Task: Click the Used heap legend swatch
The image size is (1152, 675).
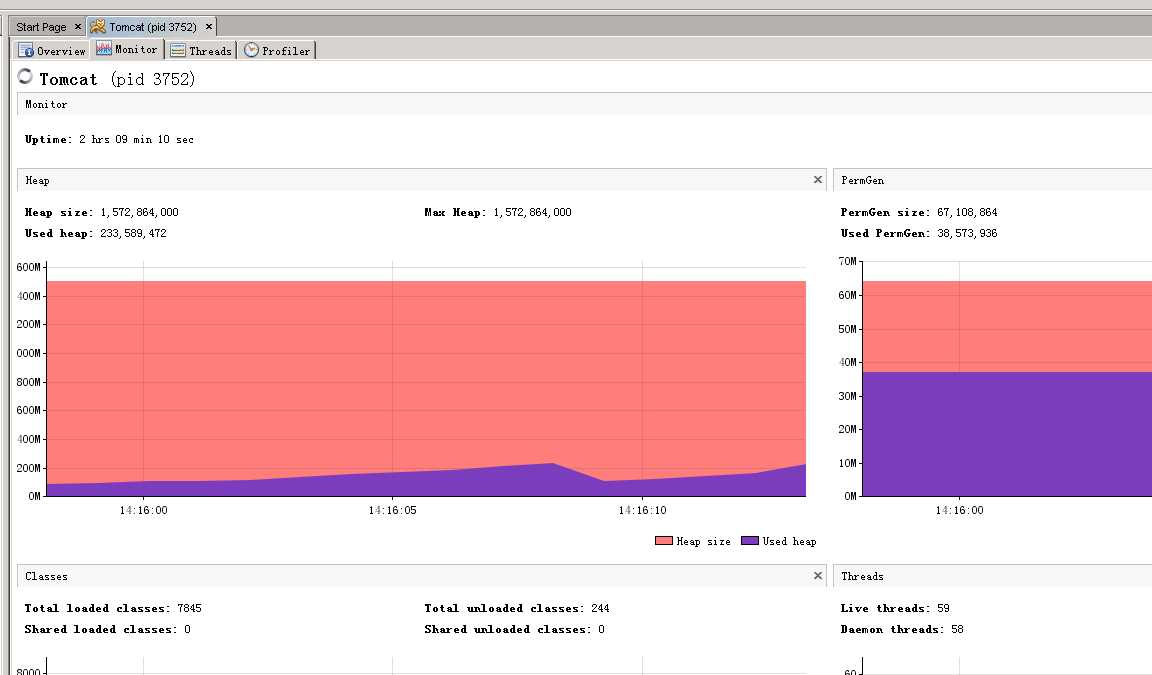Action: tap(749, 541)
